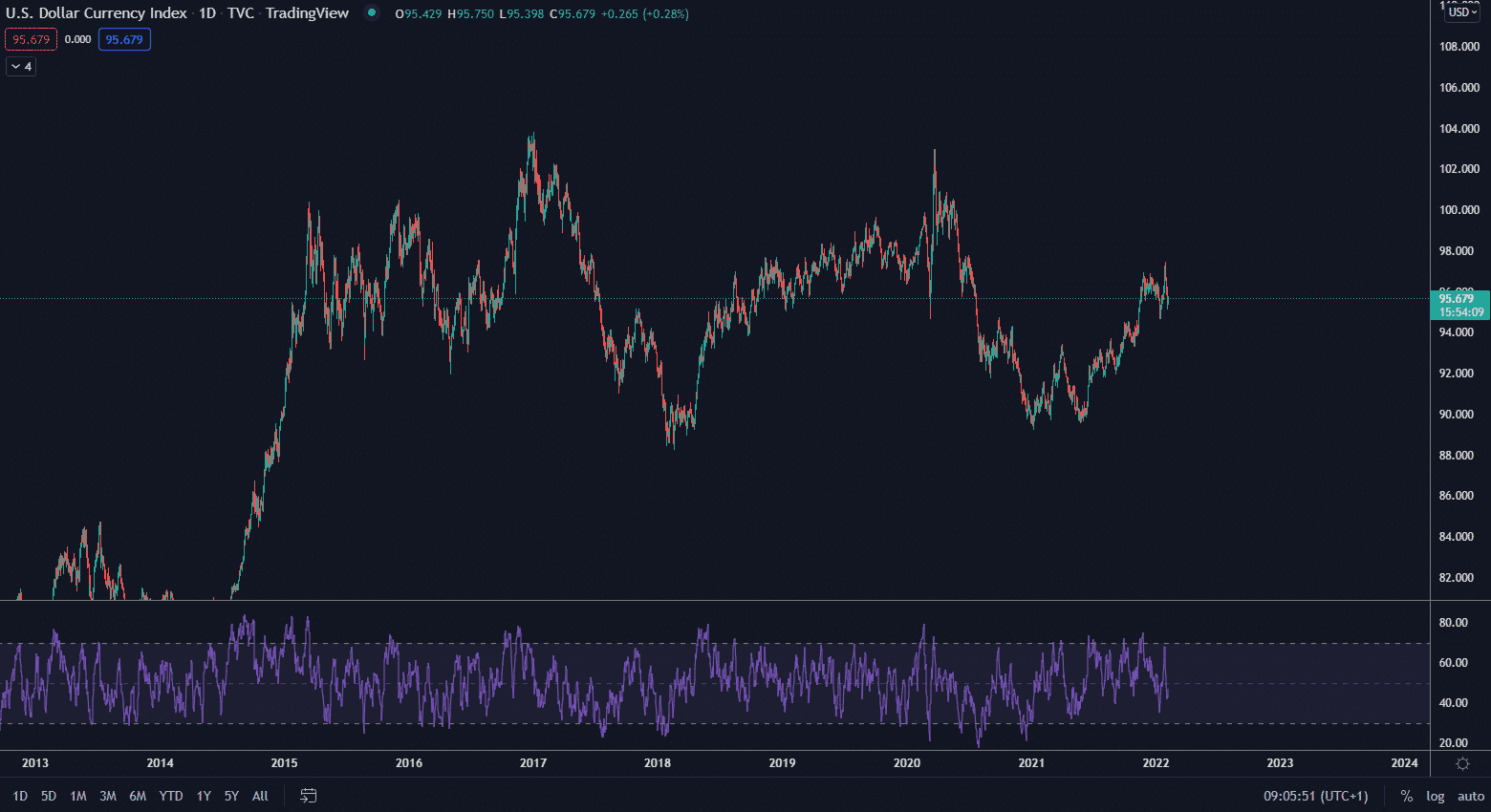Open the go-to-date calendar icon
Screen dimensions: 1491x812
click(x=308, y=796)
